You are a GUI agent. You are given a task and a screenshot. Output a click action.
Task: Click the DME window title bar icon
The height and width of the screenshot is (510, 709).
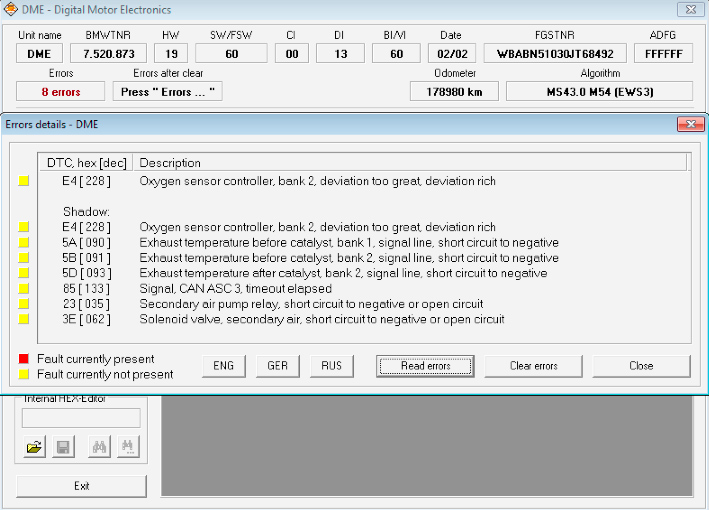pyautogui.click(x=11, y=10)
